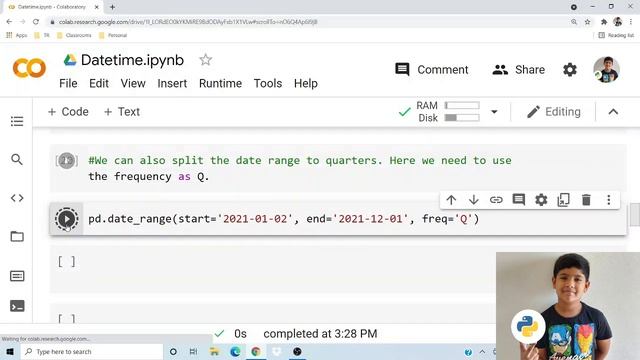
Task: Open the Google Drive file icon
Action: pos(70,60)
